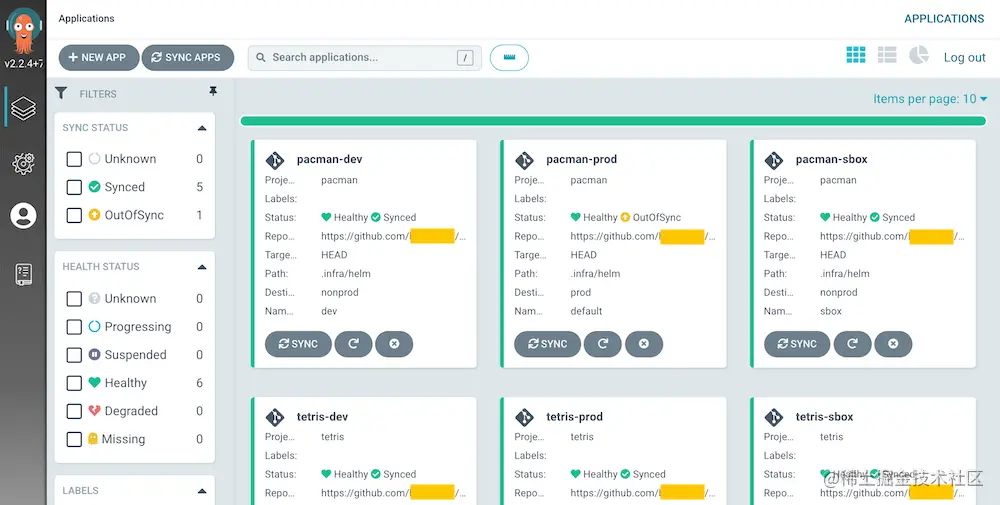Screen dimensions: 1000x505
Task: Collapse the Sync Status section
Action: click(x=202, y=128)
